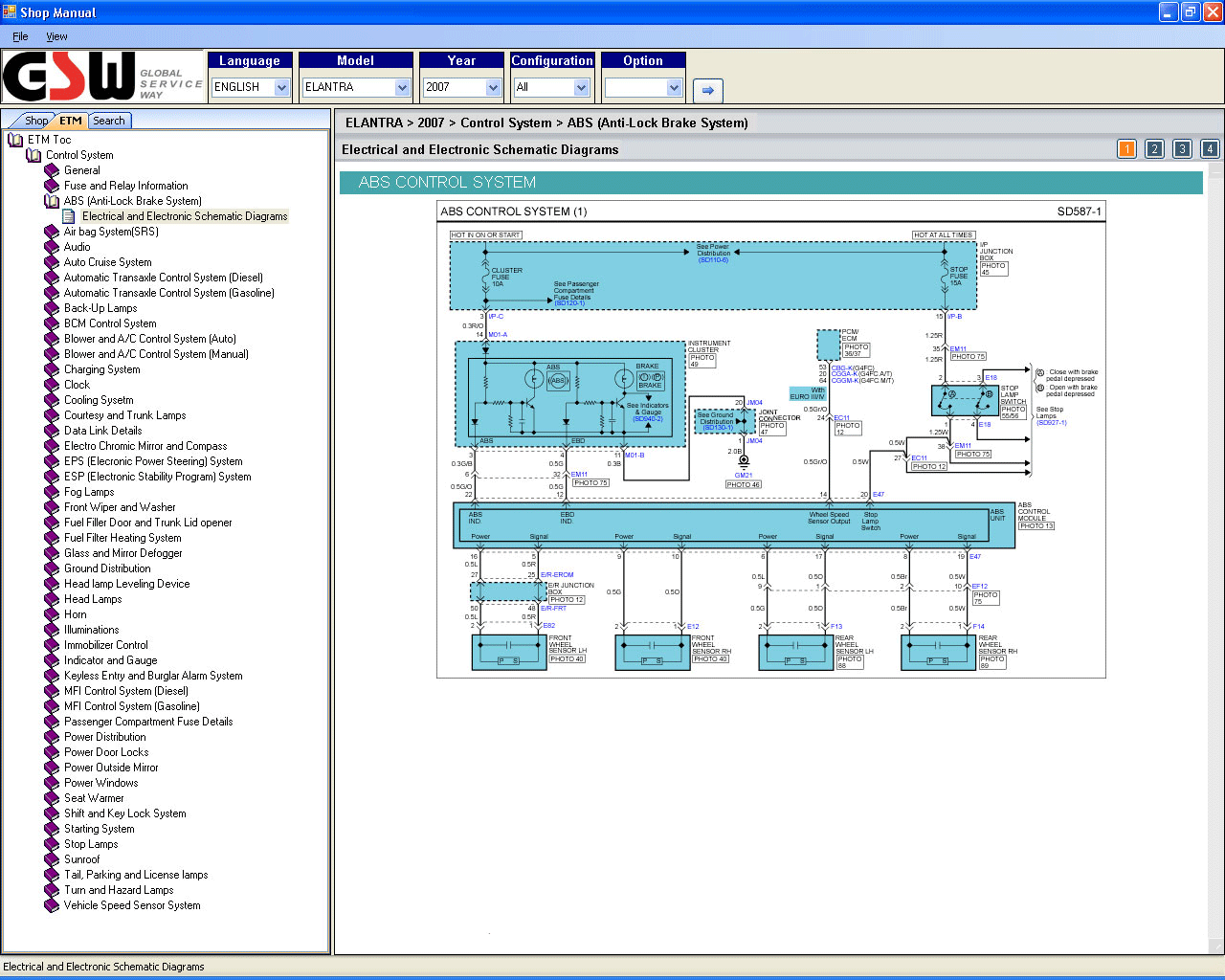Select Automatic Transaxle Control System (Gasoline)
This screenshot has height=980, width=1225.
[169, 293]
